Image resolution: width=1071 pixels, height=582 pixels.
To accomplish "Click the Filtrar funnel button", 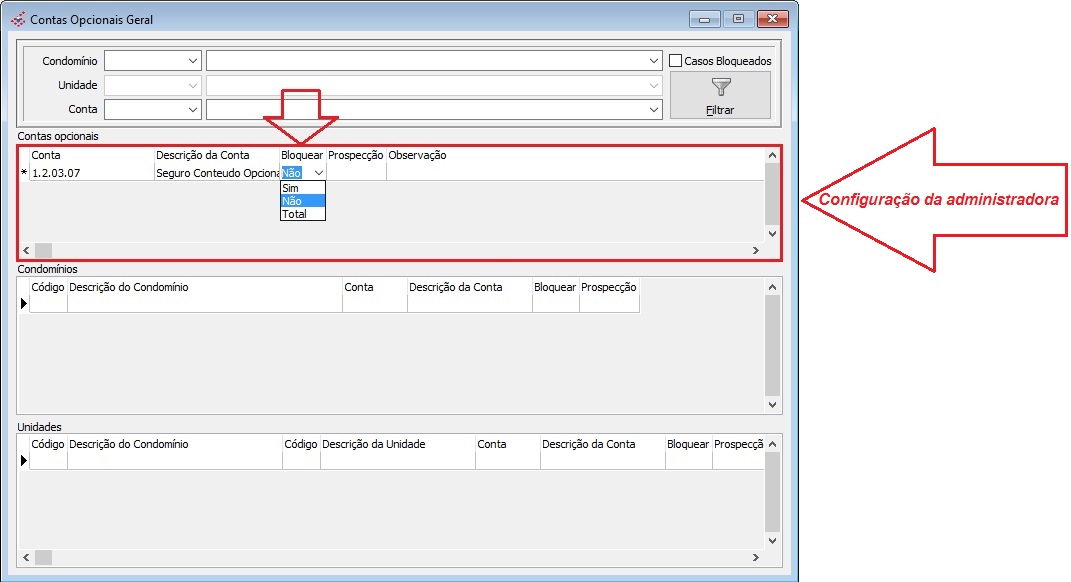I will [720, 95].
